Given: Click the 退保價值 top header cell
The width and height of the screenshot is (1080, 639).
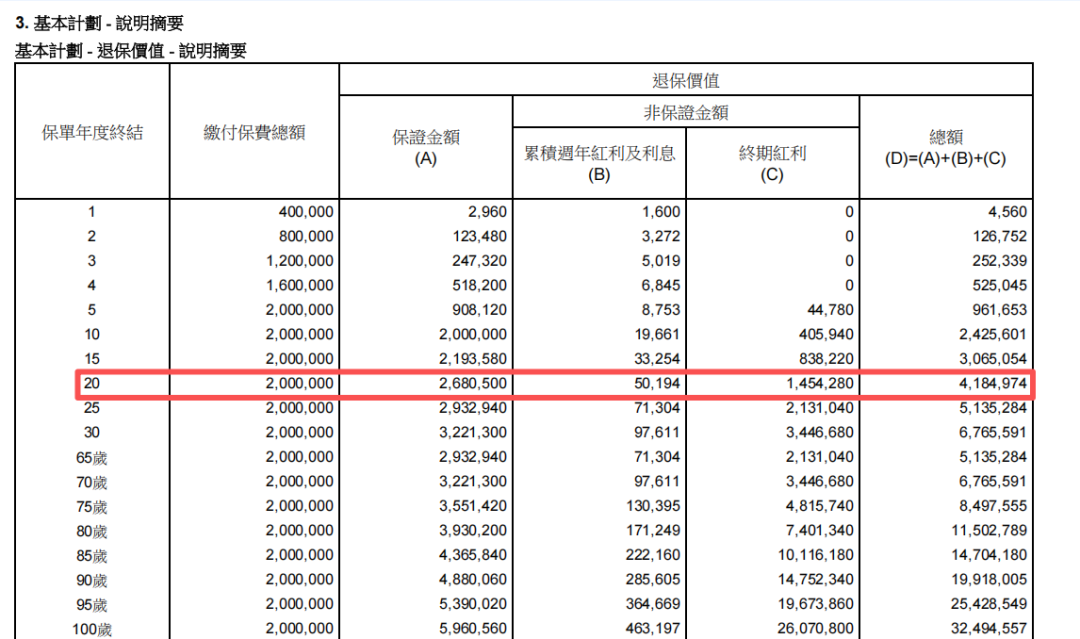Looking at the screenshot, I should [x=686, y=80].
